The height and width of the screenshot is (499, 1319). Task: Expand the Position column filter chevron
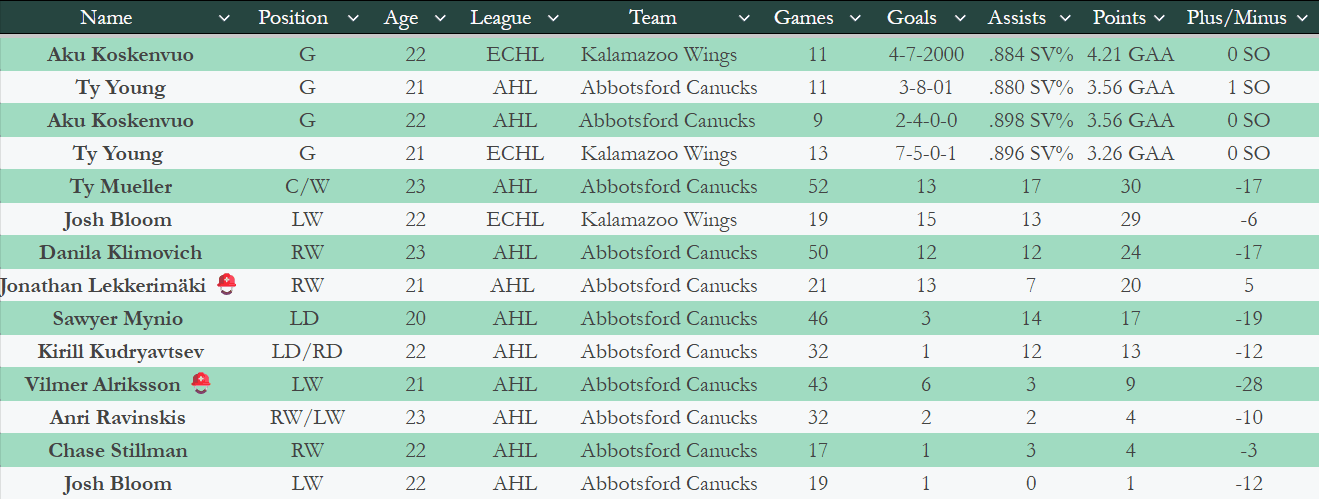click(x=353, y=18)
